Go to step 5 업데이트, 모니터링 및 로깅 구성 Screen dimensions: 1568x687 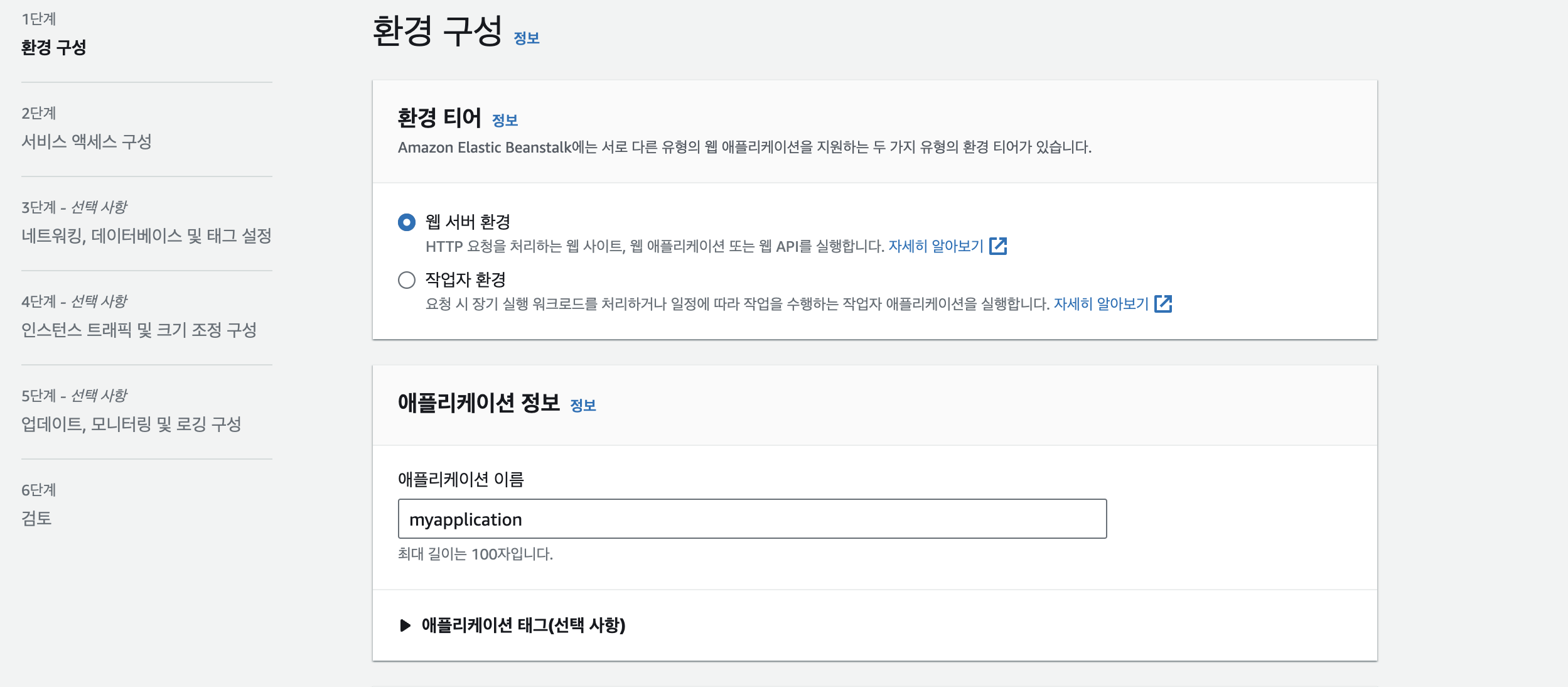pos(131,425)
